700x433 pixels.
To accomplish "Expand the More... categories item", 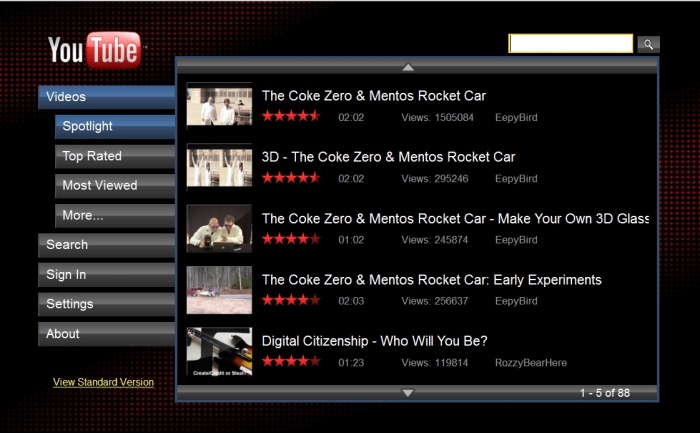I will tap(115, 216).
